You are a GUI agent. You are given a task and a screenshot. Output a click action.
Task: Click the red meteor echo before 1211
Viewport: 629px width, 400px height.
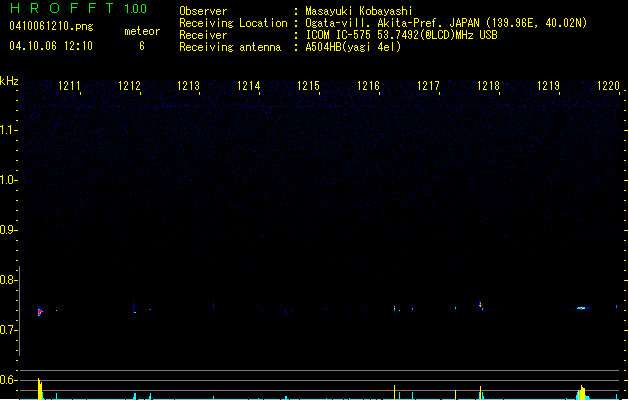point(40,311)
